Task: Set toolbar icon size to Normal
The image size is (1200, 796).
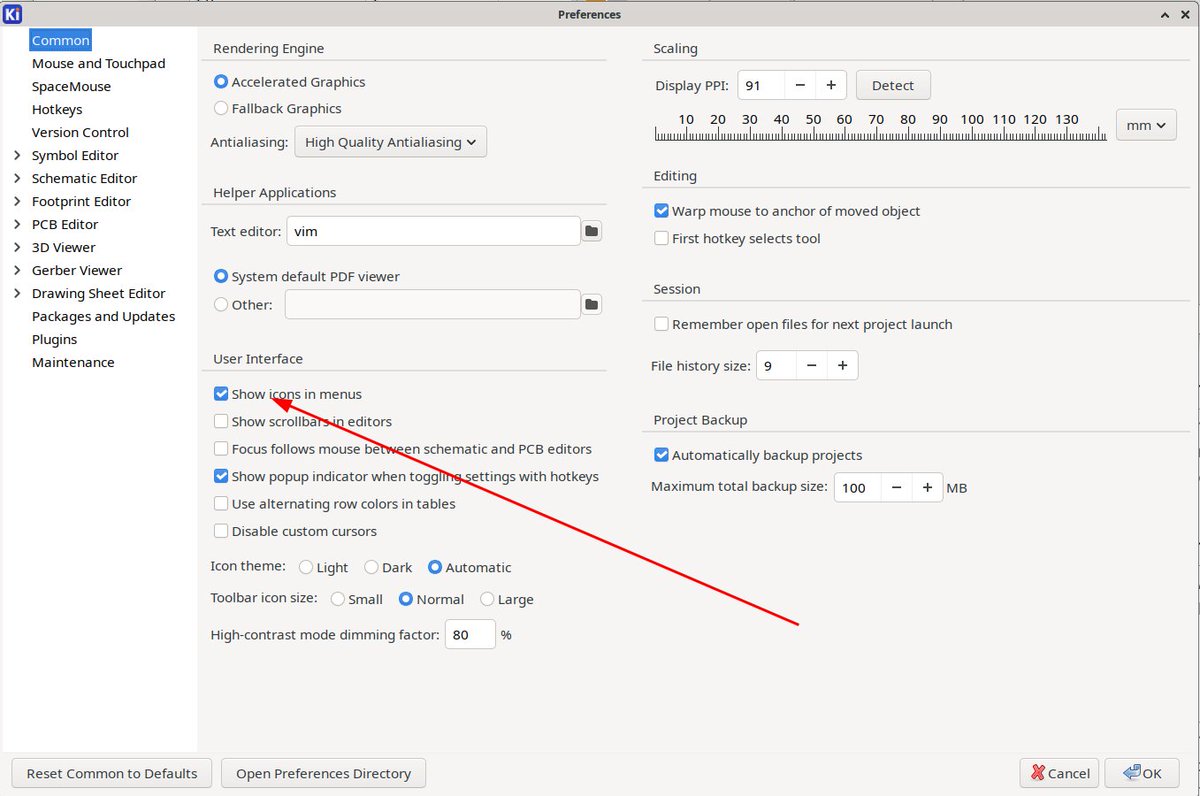Action: coord(406,599)
